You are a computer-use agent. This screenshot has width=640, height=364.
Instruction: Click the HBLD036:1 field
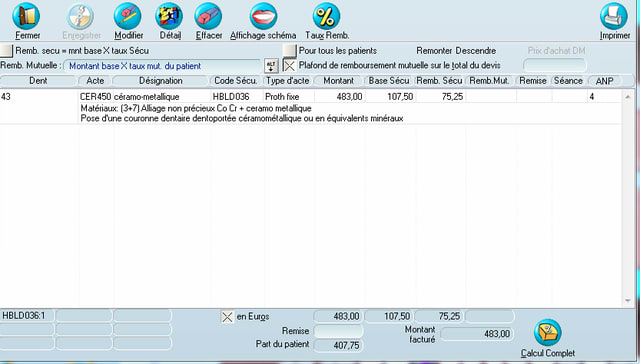27,316
